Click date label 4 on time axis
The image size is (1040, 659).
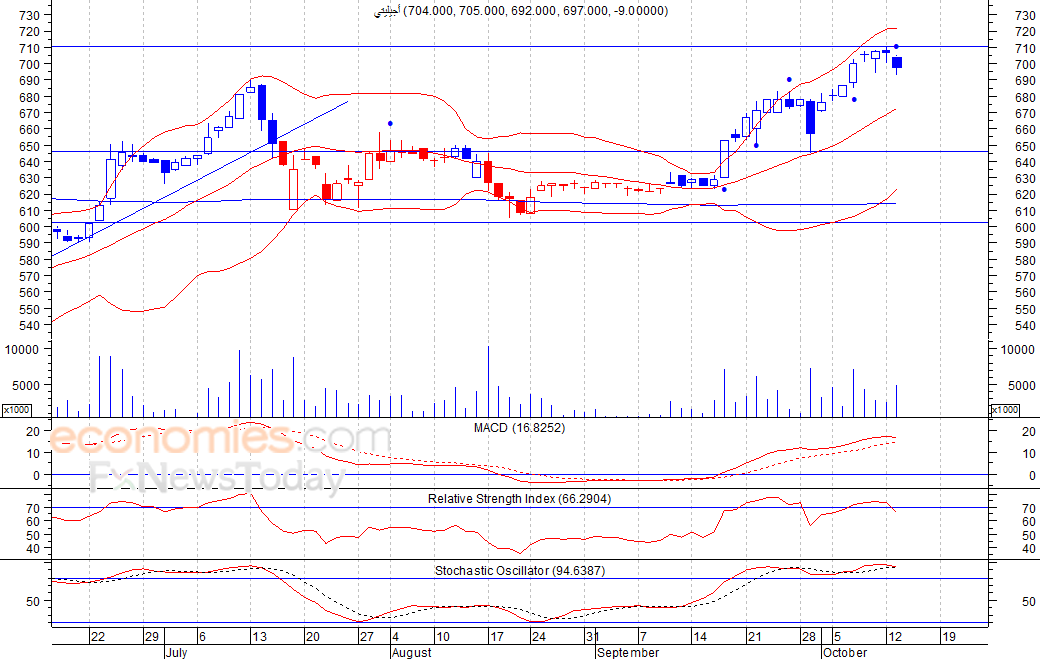point(395,636)
